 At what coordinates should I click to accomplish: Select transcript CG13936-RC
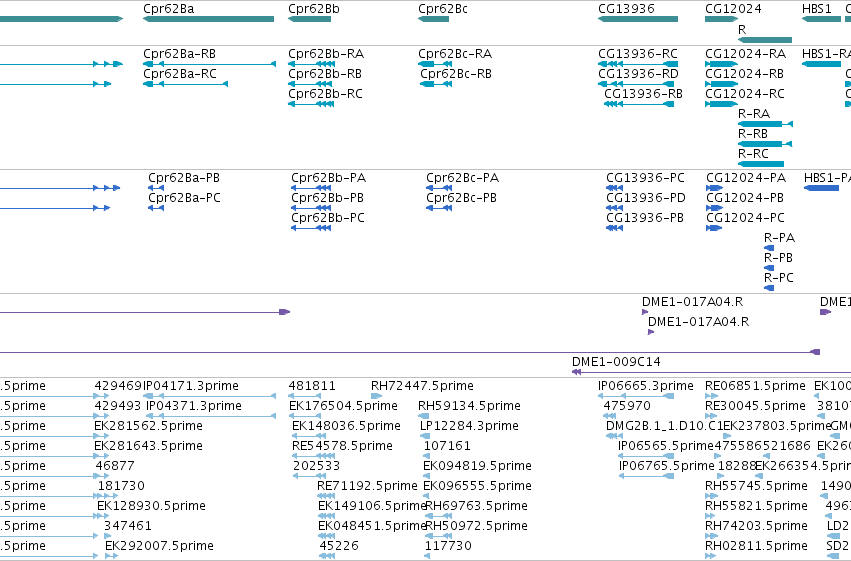(x=638, y=64)
